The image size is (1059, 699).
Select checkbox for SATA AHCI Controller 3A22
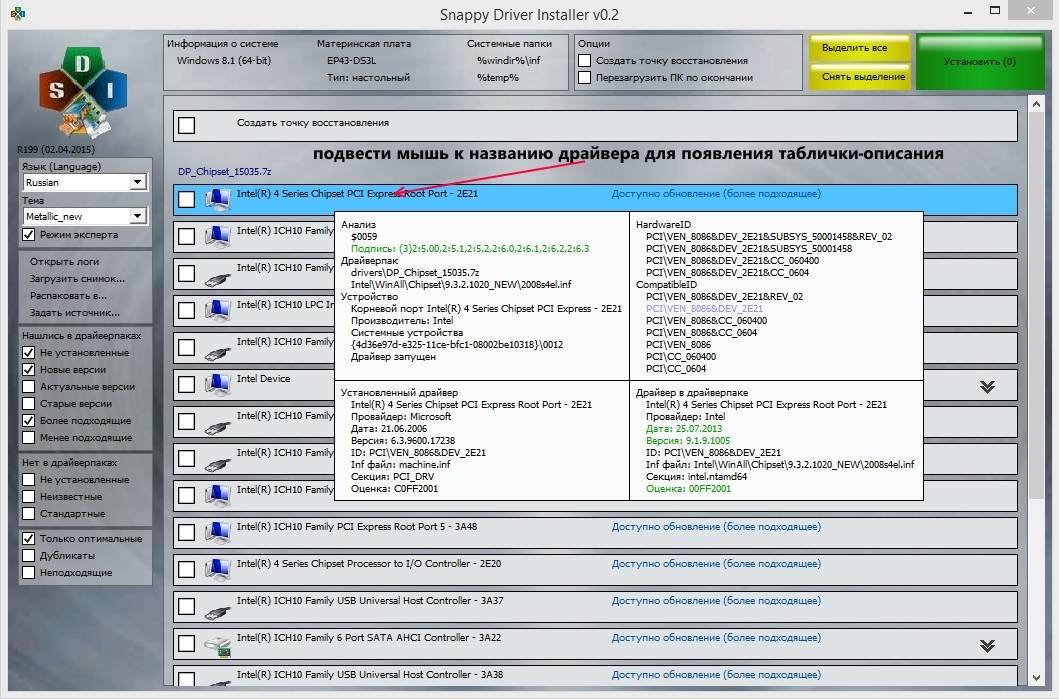186,644
